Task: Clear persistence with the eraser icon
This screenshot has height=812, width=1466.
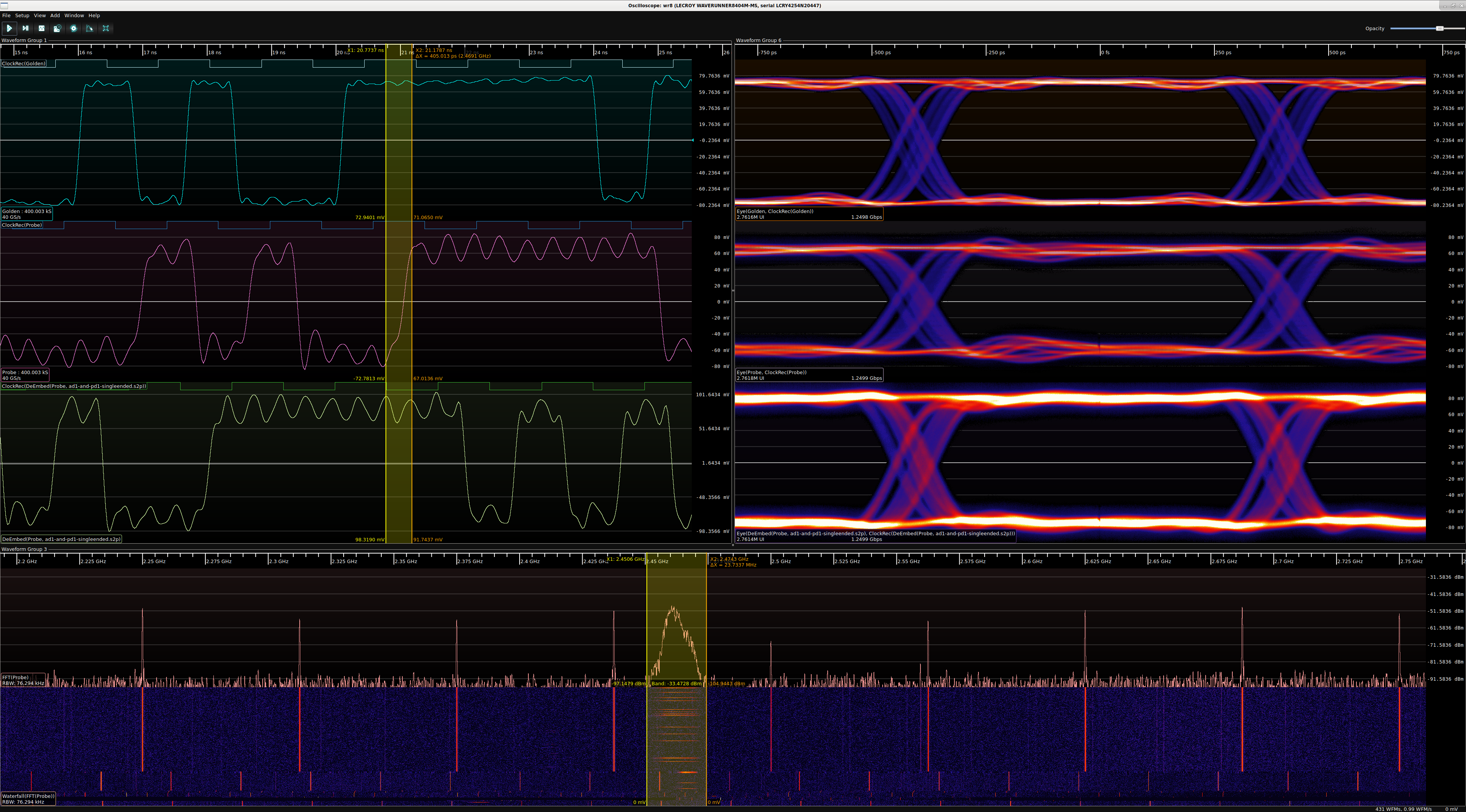Action: tap(89, 28)
